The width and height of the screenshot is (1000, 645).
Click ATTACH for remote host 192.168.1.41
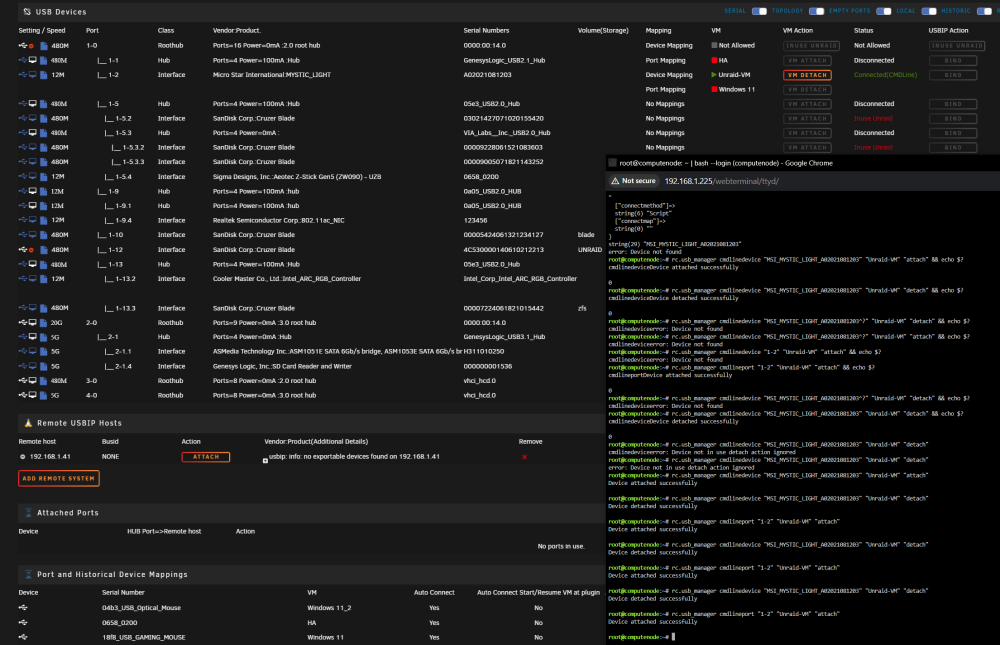pos(205,457)
